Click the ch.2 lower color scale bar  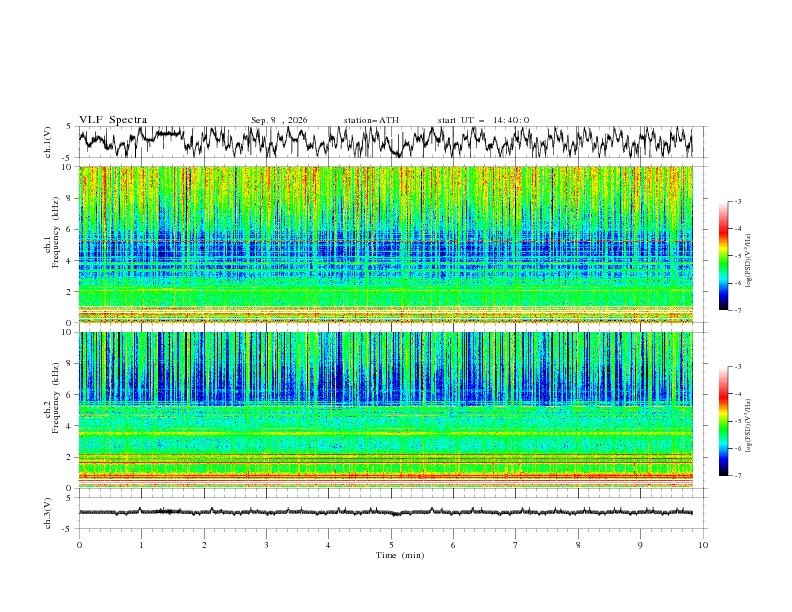click(724, 421)
